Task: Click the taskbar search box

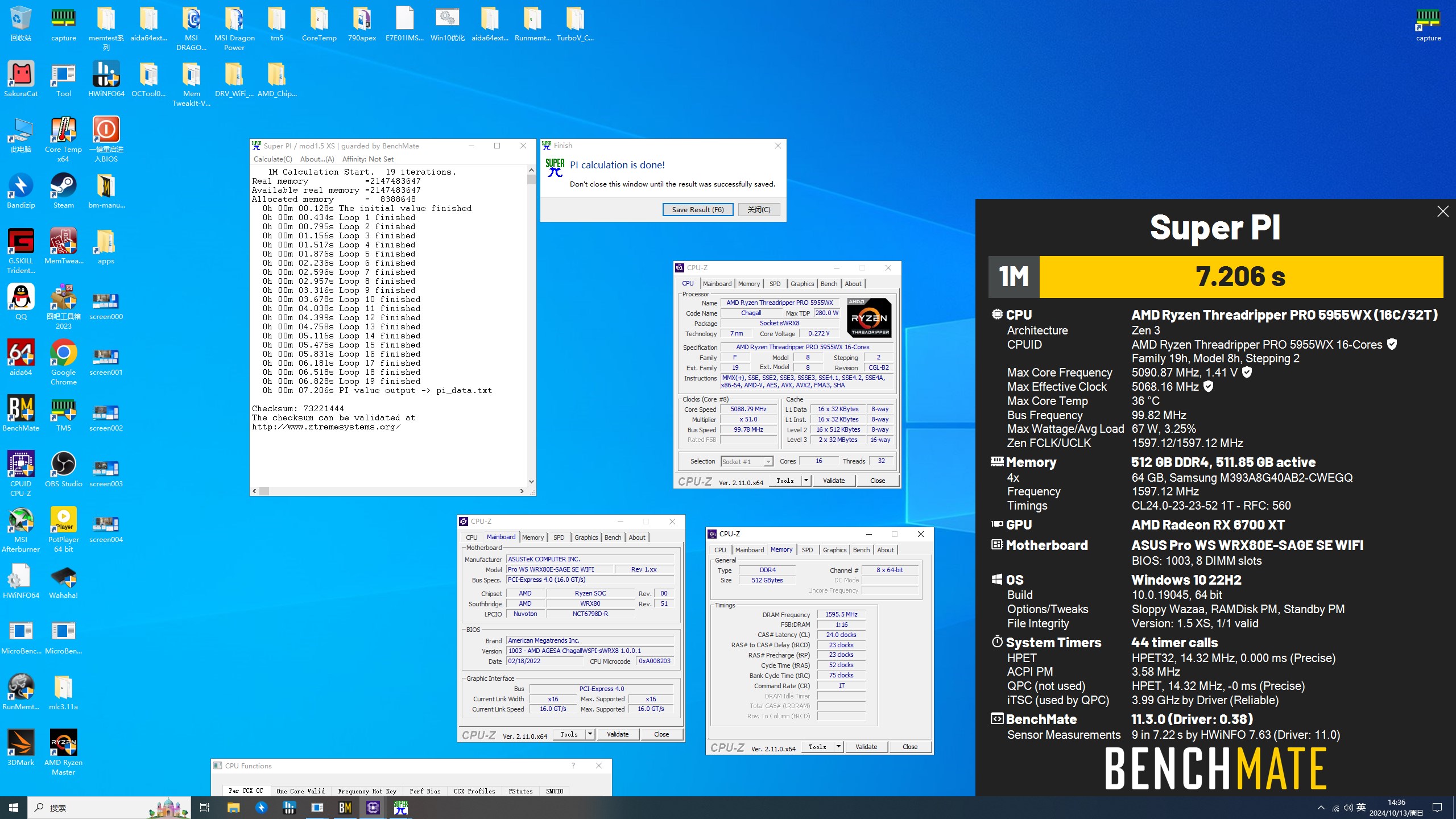Action: 108,808
